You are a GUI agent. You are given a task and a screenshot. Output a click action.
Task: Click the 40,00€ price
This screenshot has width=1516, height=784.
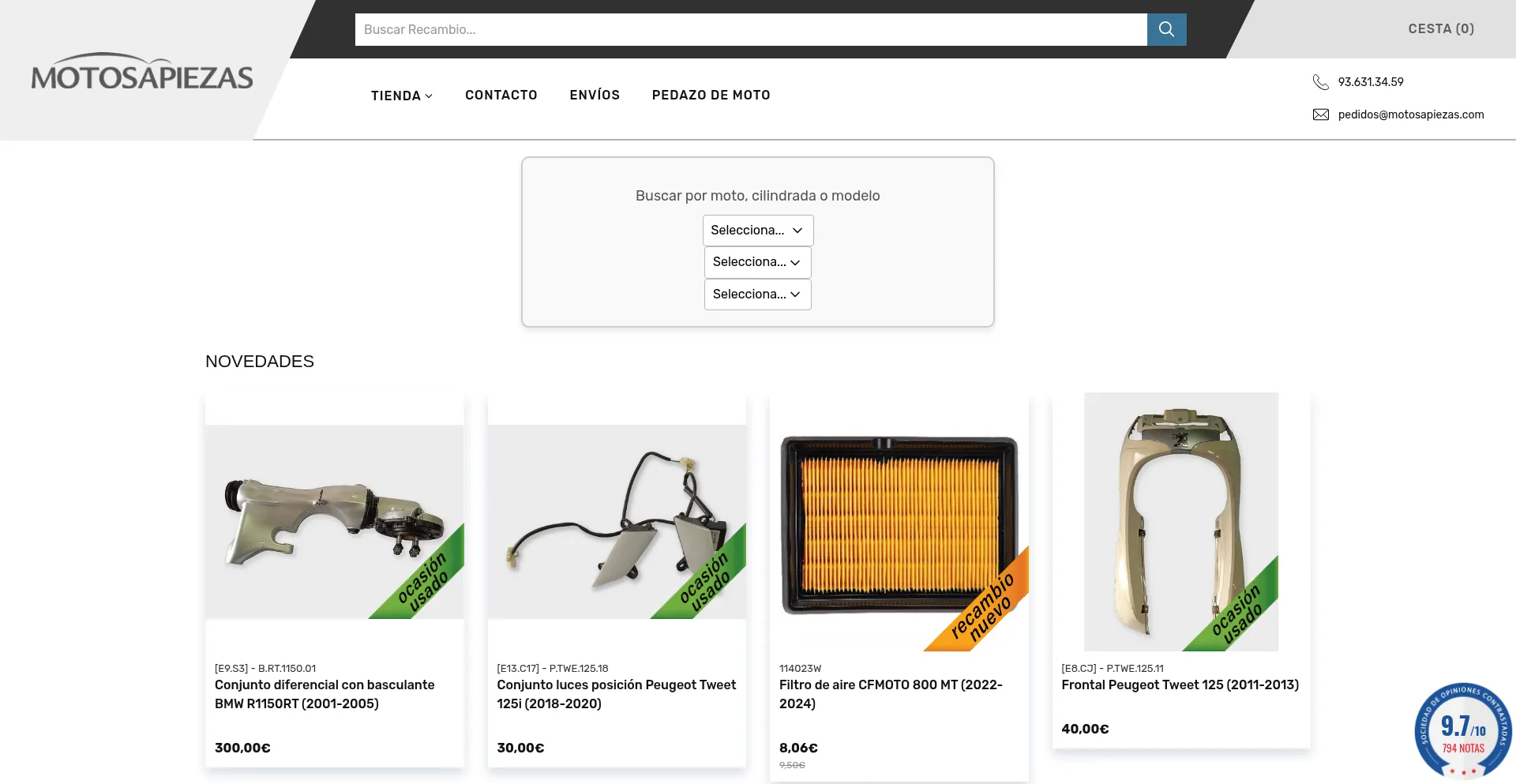[x=1085, y=729]
